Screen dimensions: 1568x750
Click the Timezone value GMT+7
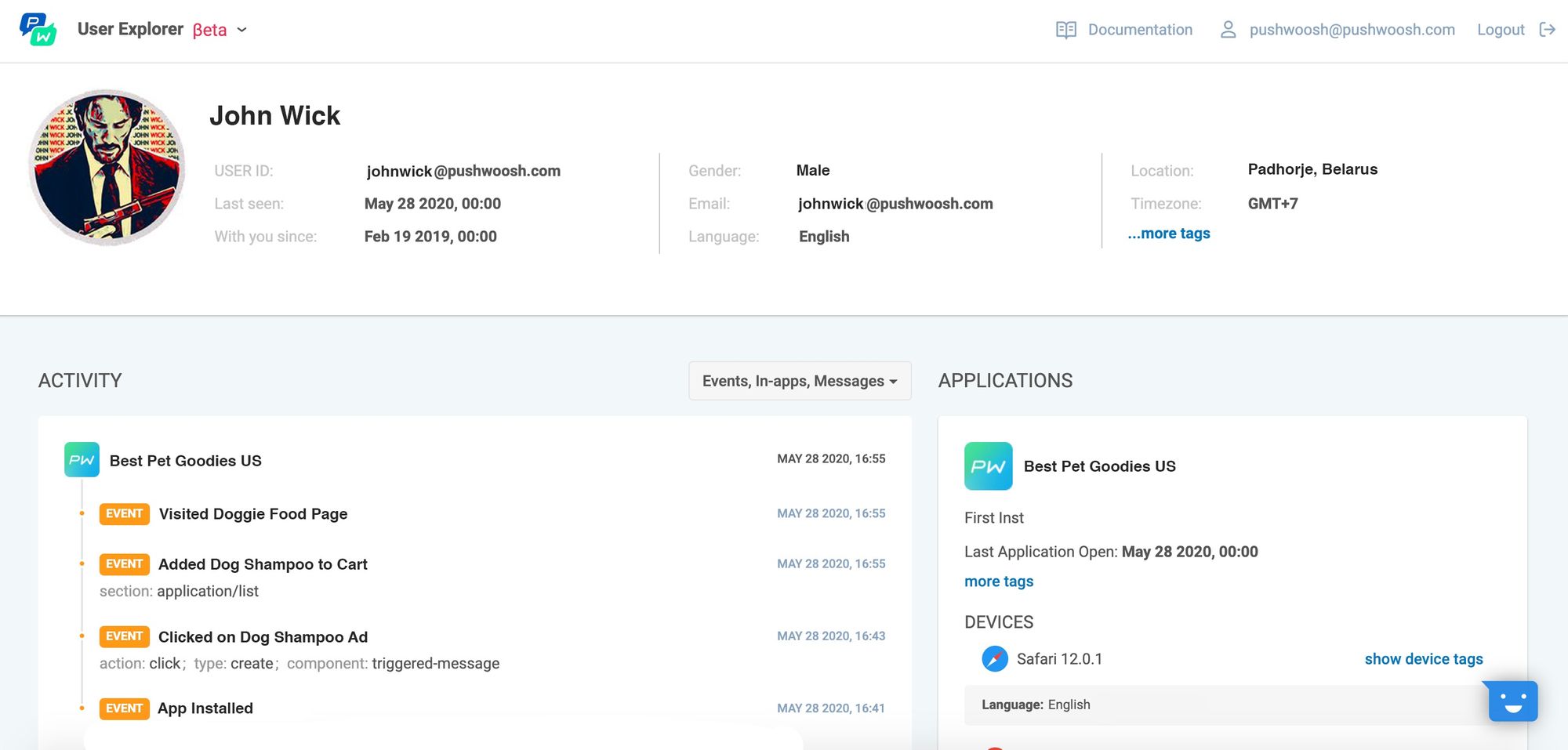1272,204
